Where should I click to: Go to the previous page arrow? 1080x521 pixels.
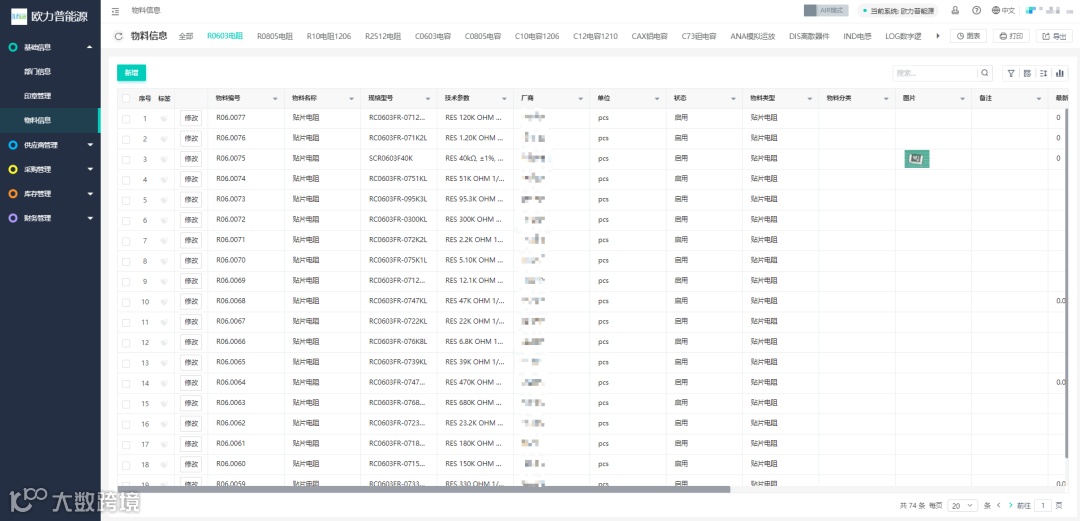point(1000,506)
